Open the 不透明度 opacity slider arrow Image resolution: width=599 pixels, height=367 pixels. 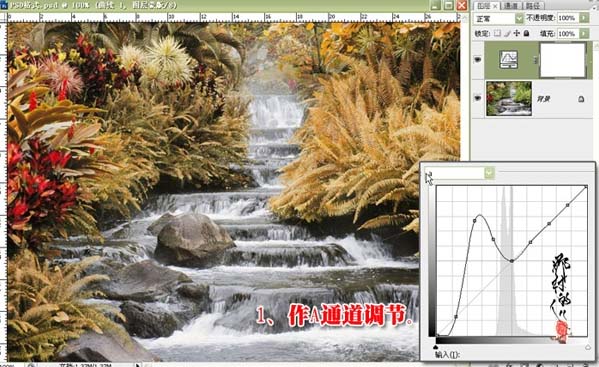click(x=584, y=18)
